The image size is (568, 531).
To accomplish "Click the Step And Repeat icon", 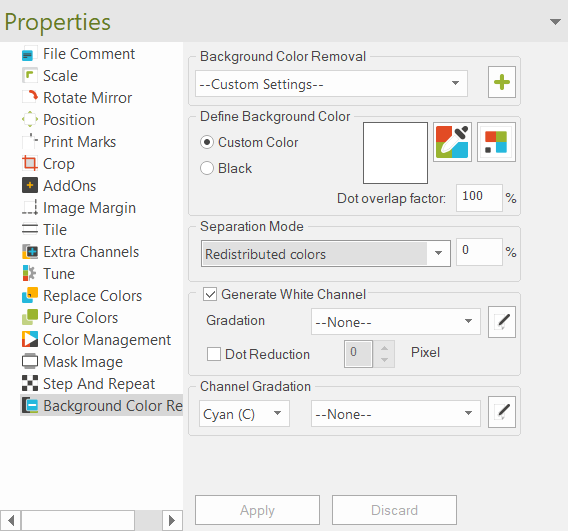I will (30, 383).
